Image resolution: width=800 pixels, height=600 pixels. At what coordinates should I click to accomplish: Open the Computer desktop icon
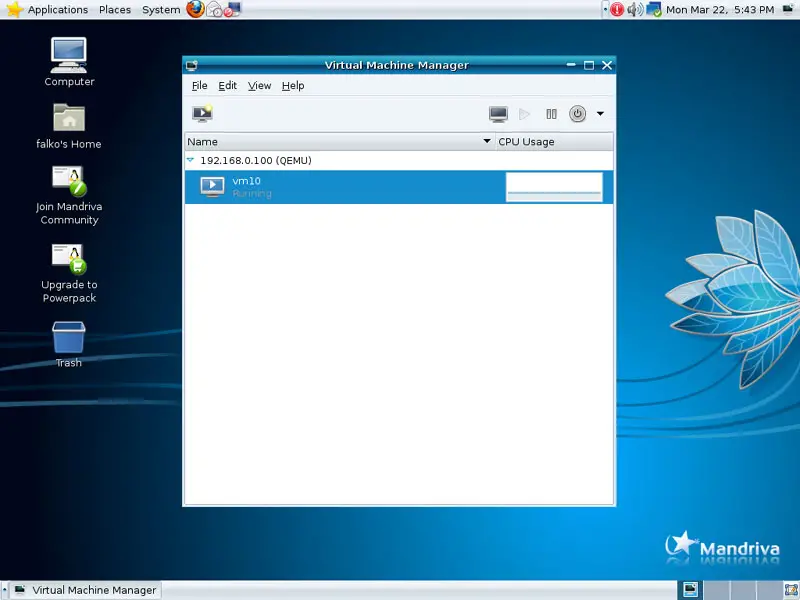click(x=69, y=62)
